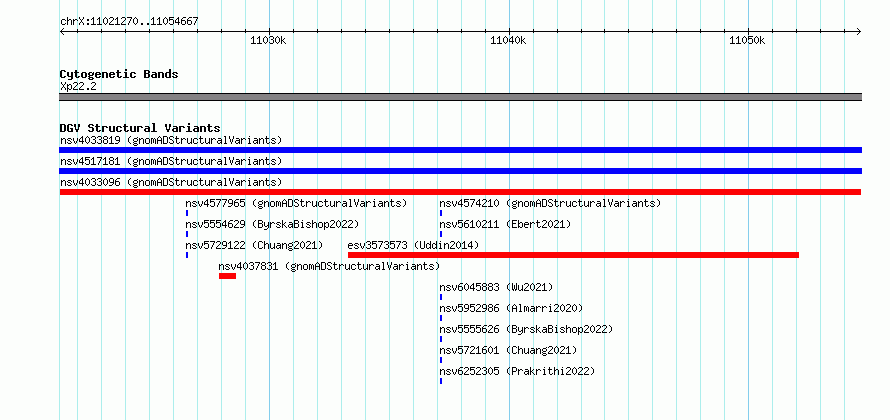
Task: Select nsv5555626 (ByrskaBishop2022) label
Action: (x=526, y=329)
